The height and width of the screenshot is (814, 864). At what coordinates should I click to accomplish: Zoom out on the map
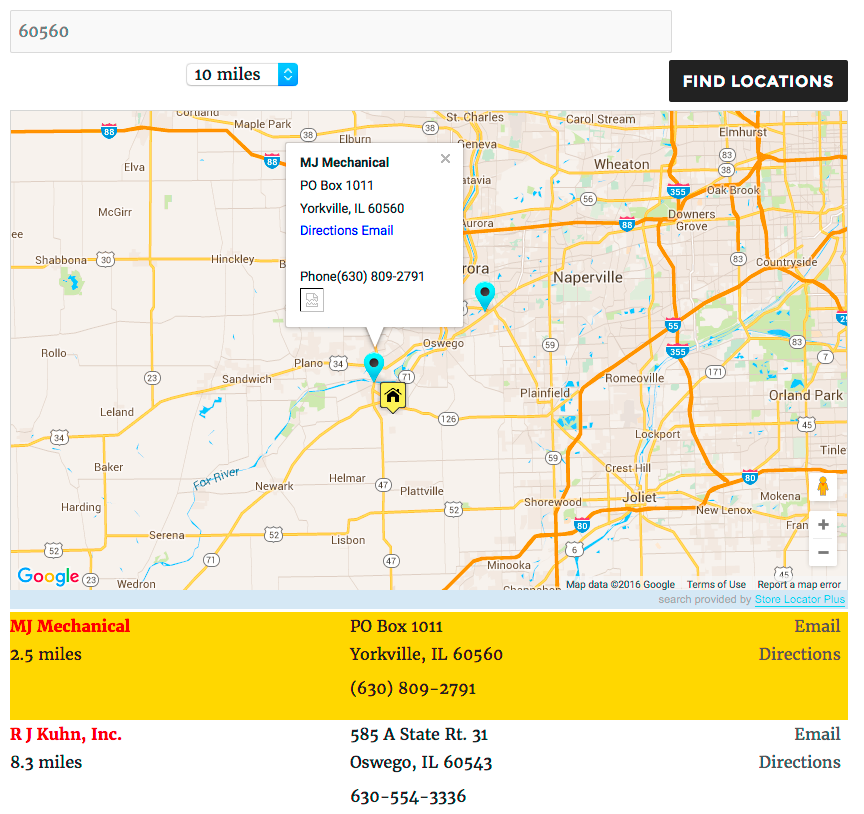pos(823,552)
